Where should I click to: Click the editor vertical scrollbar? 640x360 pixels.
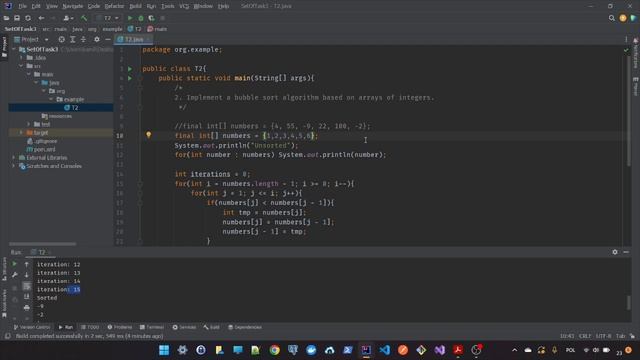(x=628, y=110)
